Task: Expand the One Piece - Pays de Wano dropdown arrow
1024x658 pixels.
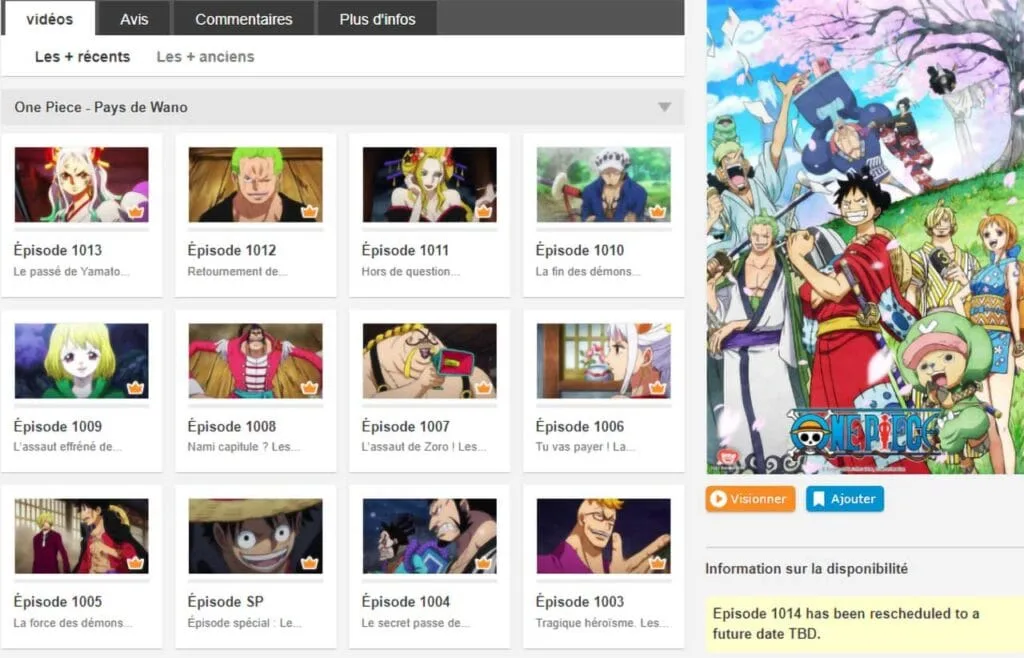Action: [x=664, y=107]
